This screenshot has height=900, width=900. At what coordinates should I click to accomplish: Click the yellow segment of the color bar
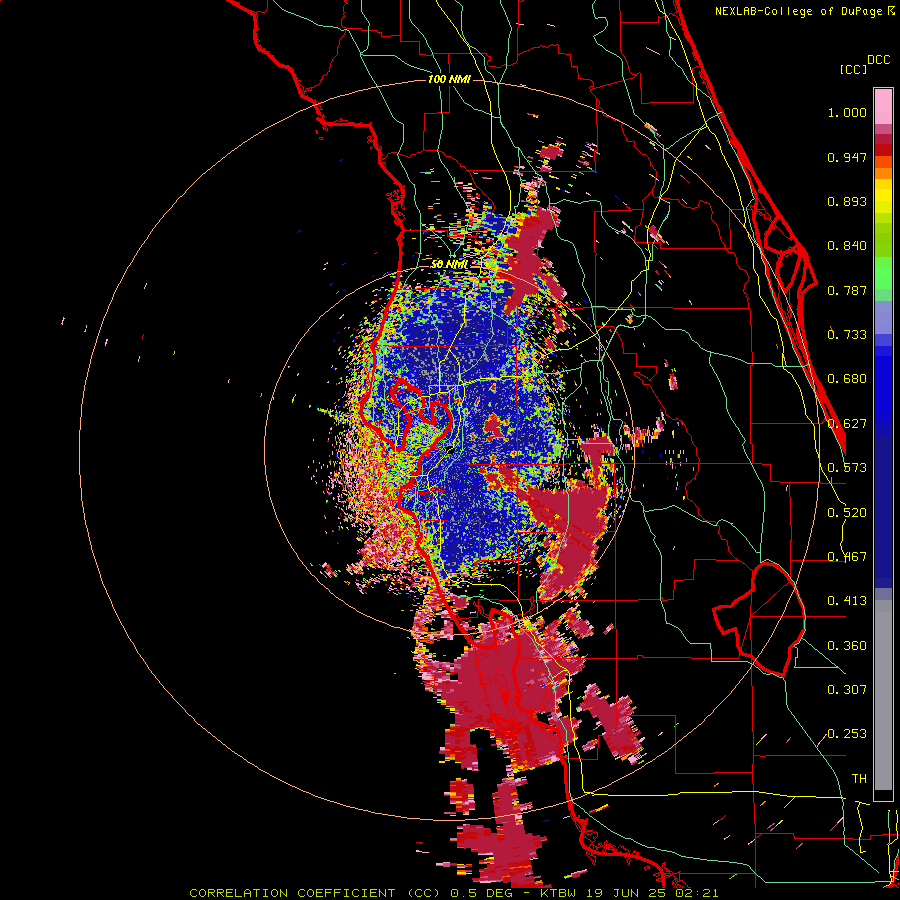pyautogui.click(x=883, y=198)
